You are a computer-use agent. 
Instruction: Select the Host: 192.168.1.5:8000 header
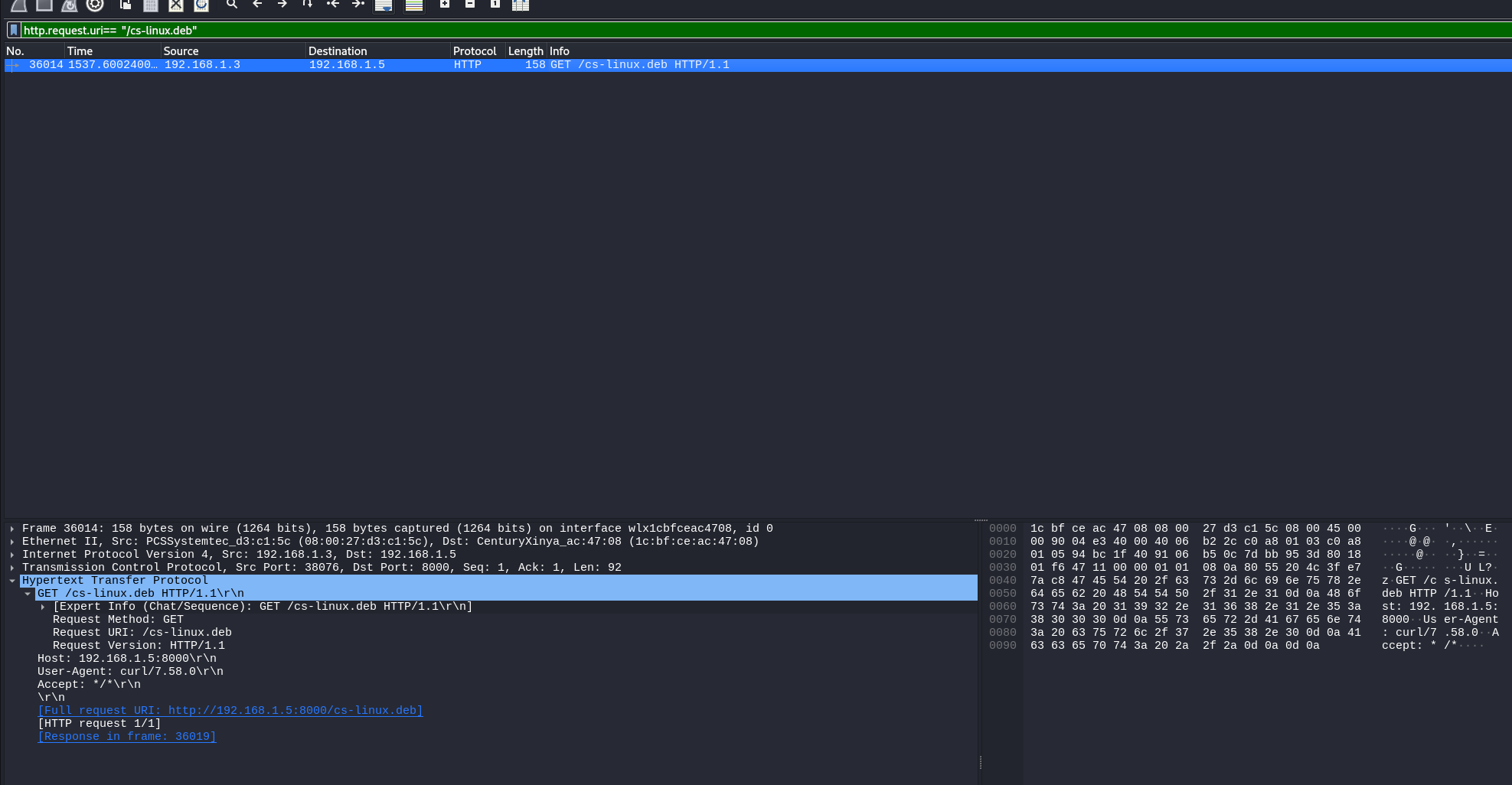(127, 659)
